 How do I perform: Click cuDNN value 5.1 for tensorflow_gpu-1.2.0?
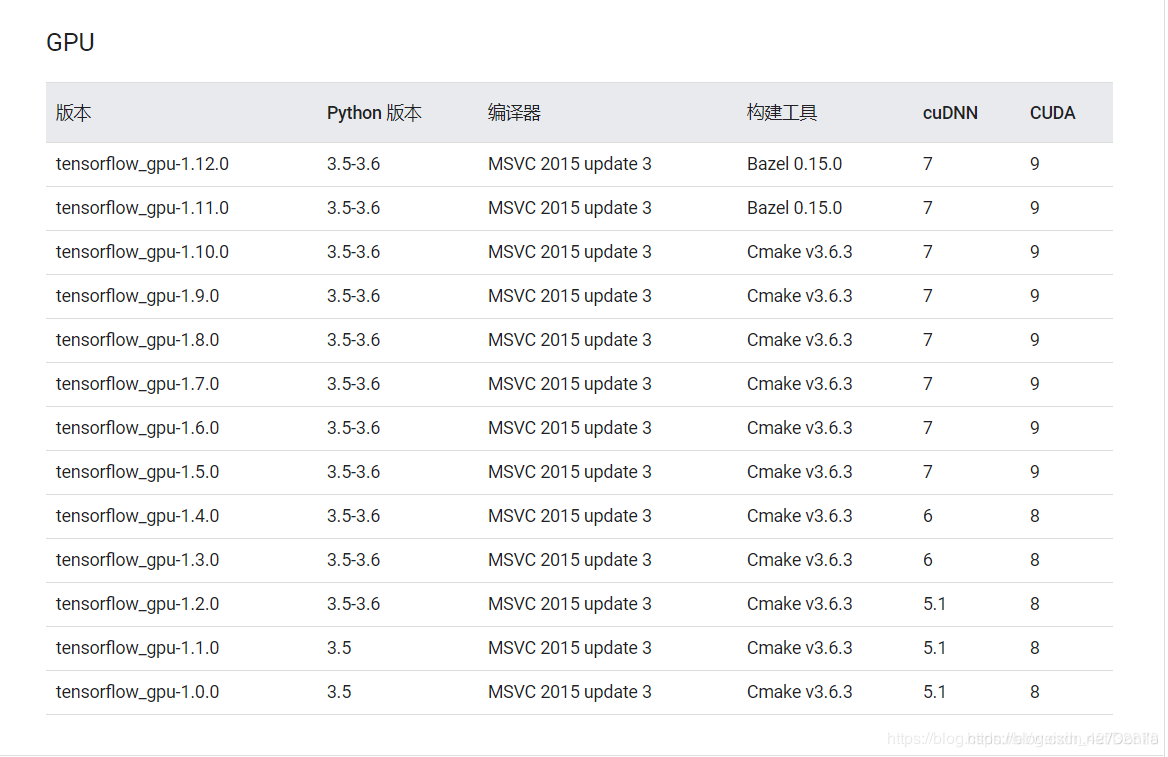point(934,604)
